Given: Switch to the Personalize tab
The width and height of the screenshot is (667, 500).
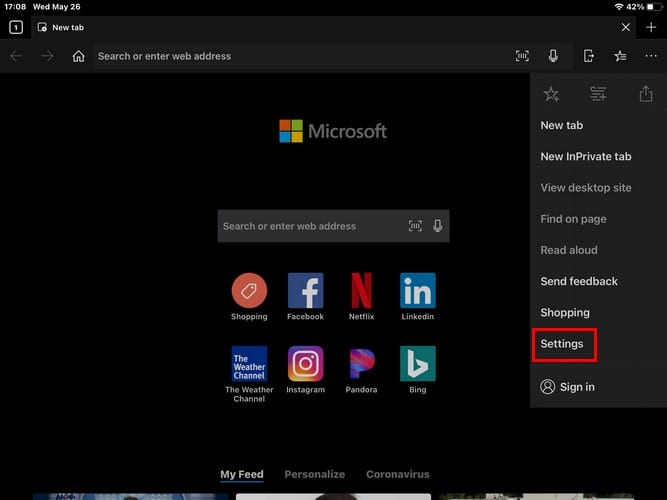Looking at the screenshot, I should click(314, 474).
